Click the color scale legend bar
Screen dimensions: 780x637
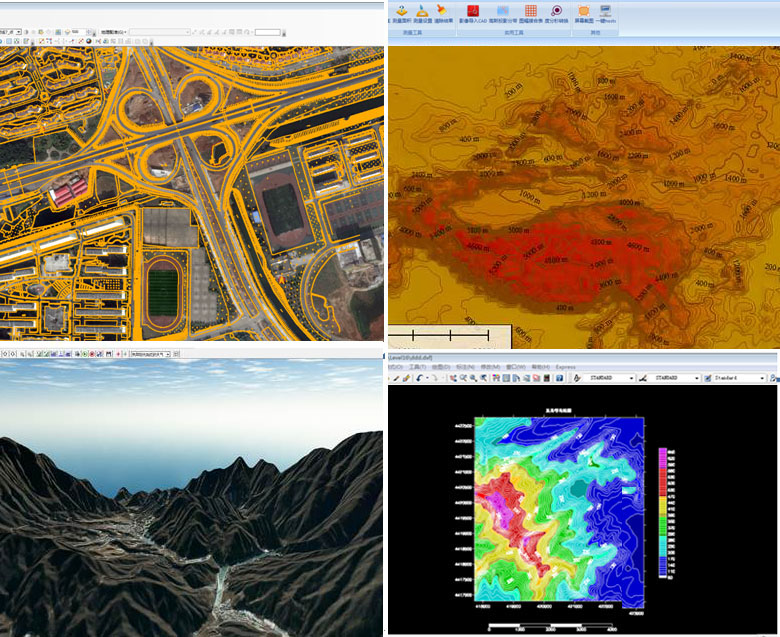coord(662,512)
